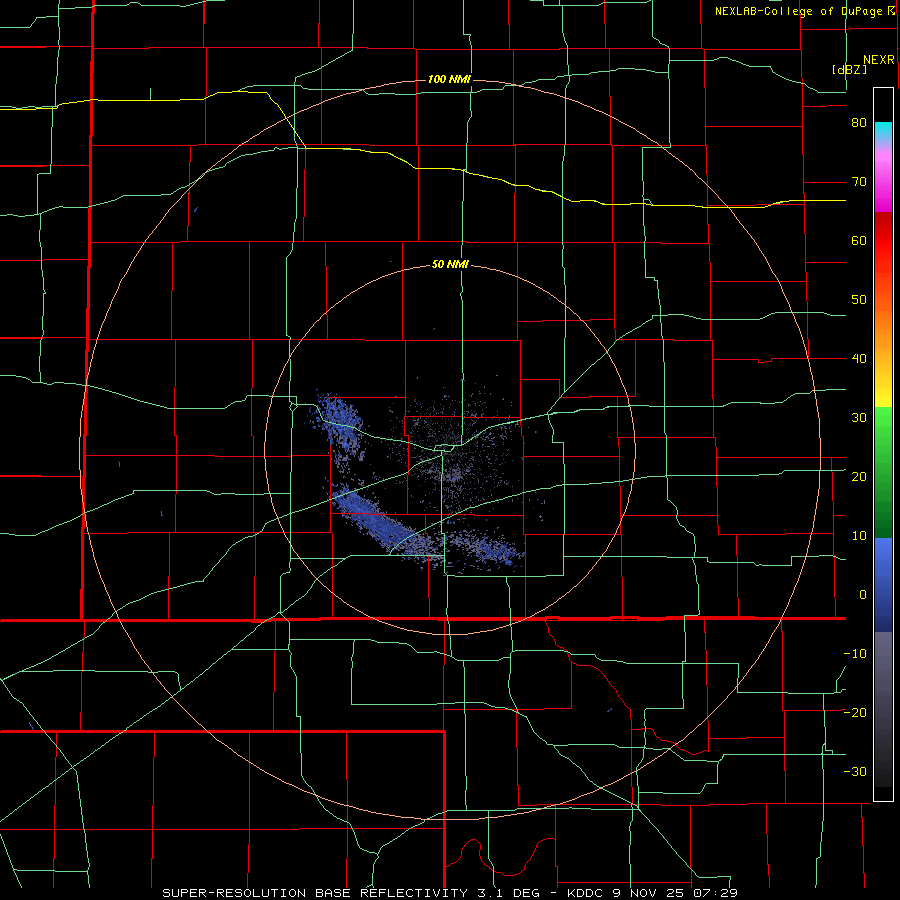Image resolution: width=900 pixels, height=900 pixels.
Task: Click the "50 NMI" range ring label
Action: pyautogui.click(x=451, y=265)
